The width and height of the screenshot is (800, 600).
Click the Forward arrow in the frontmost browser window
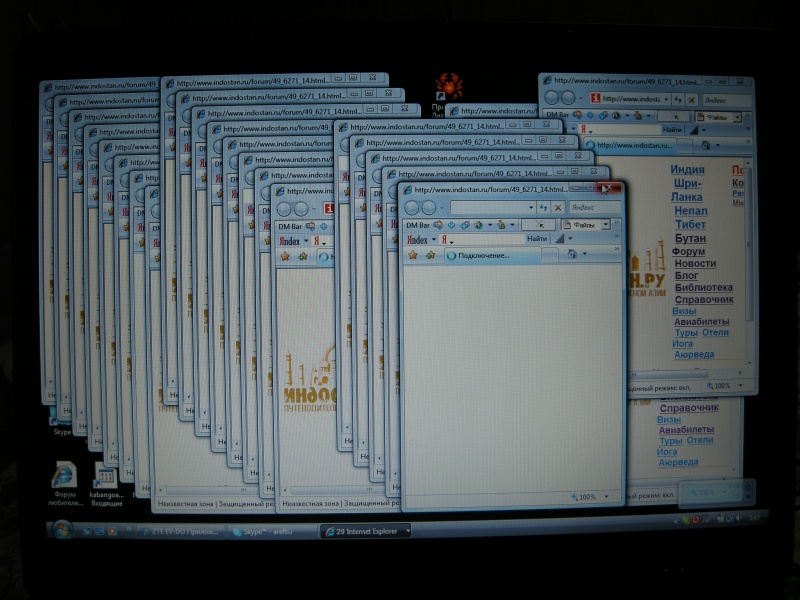click(x=429, y=208)
